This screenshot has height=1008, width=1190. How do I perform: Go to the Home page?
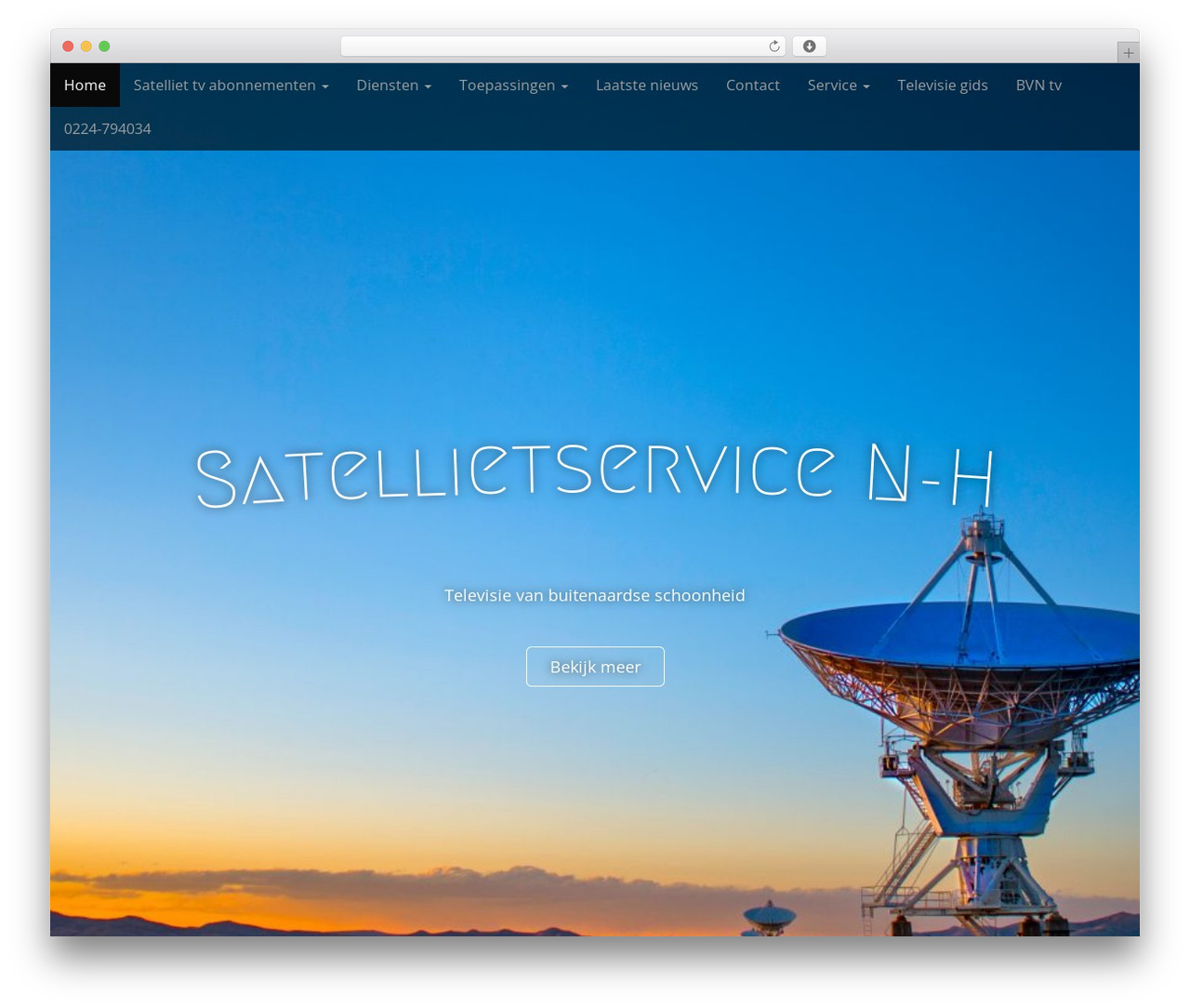coord(85,86)
